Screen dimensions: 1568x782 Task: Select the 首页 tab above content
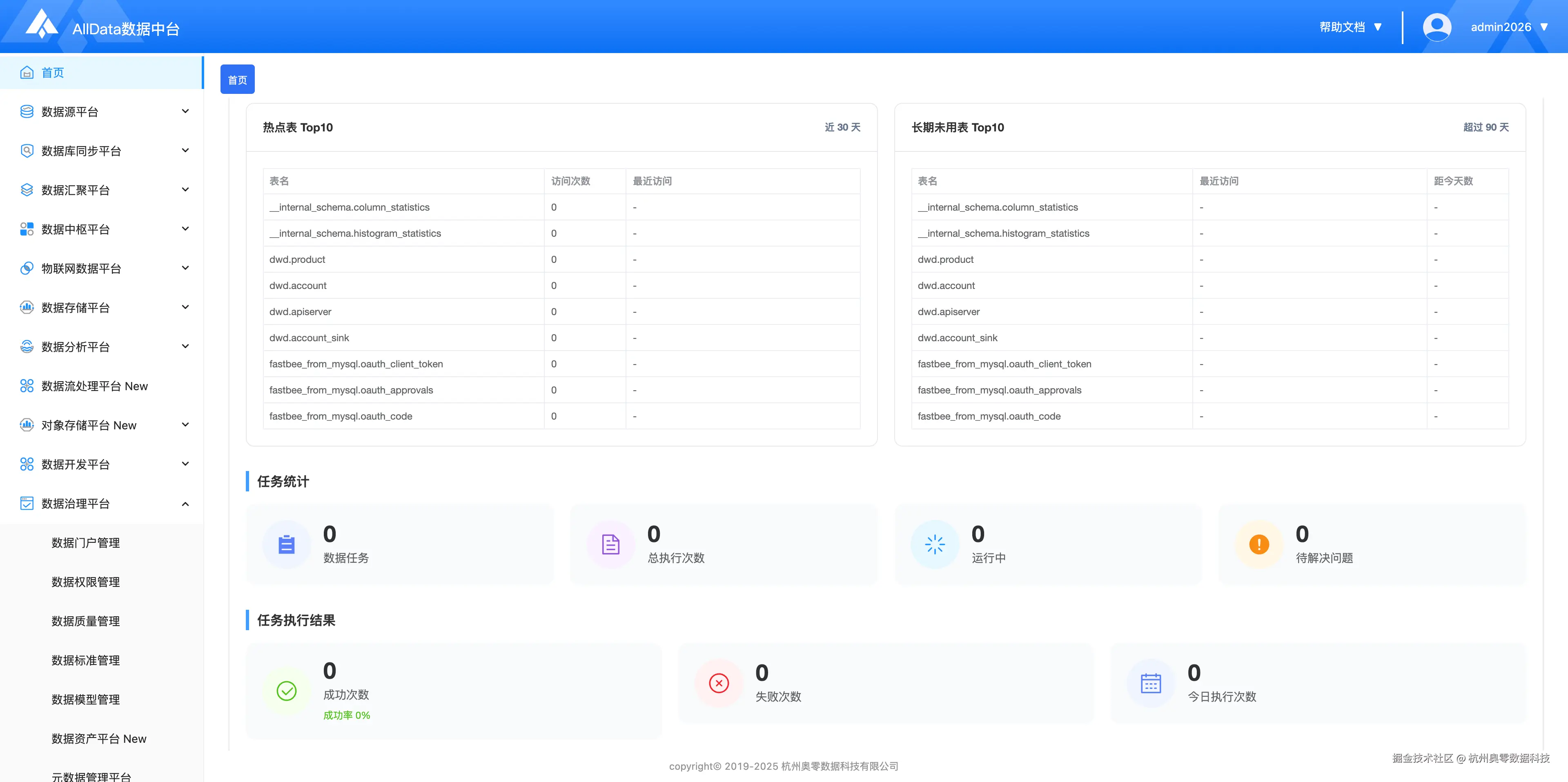(237, 80)
